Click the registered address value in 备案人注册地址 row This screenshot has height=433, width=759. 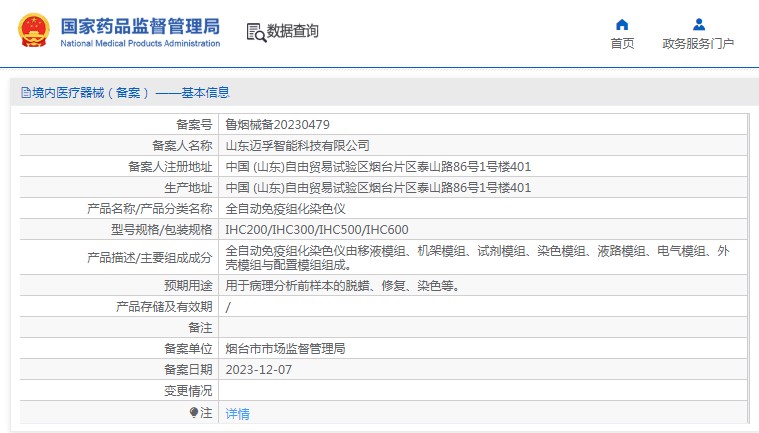pyautogui.click(x=378, y=167)
